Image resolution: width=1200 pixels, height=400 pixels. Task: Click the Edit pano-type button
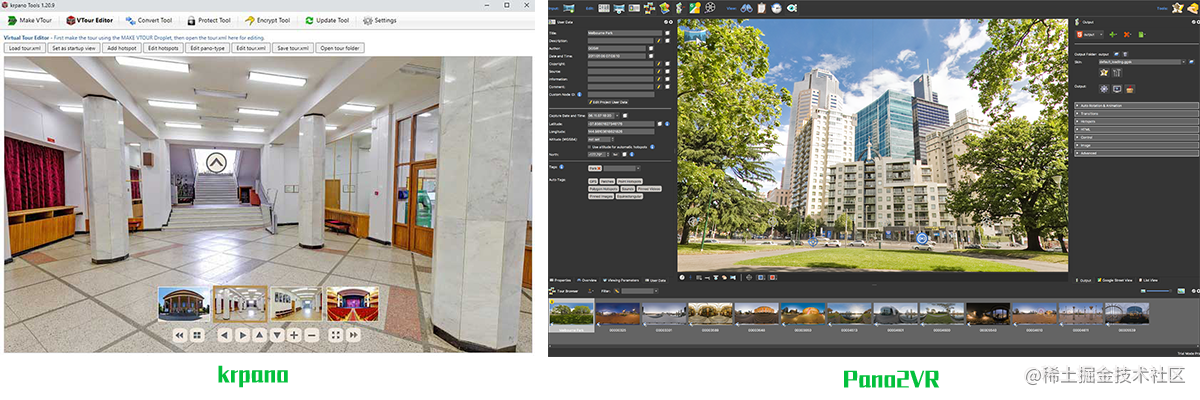click(208, 48)
